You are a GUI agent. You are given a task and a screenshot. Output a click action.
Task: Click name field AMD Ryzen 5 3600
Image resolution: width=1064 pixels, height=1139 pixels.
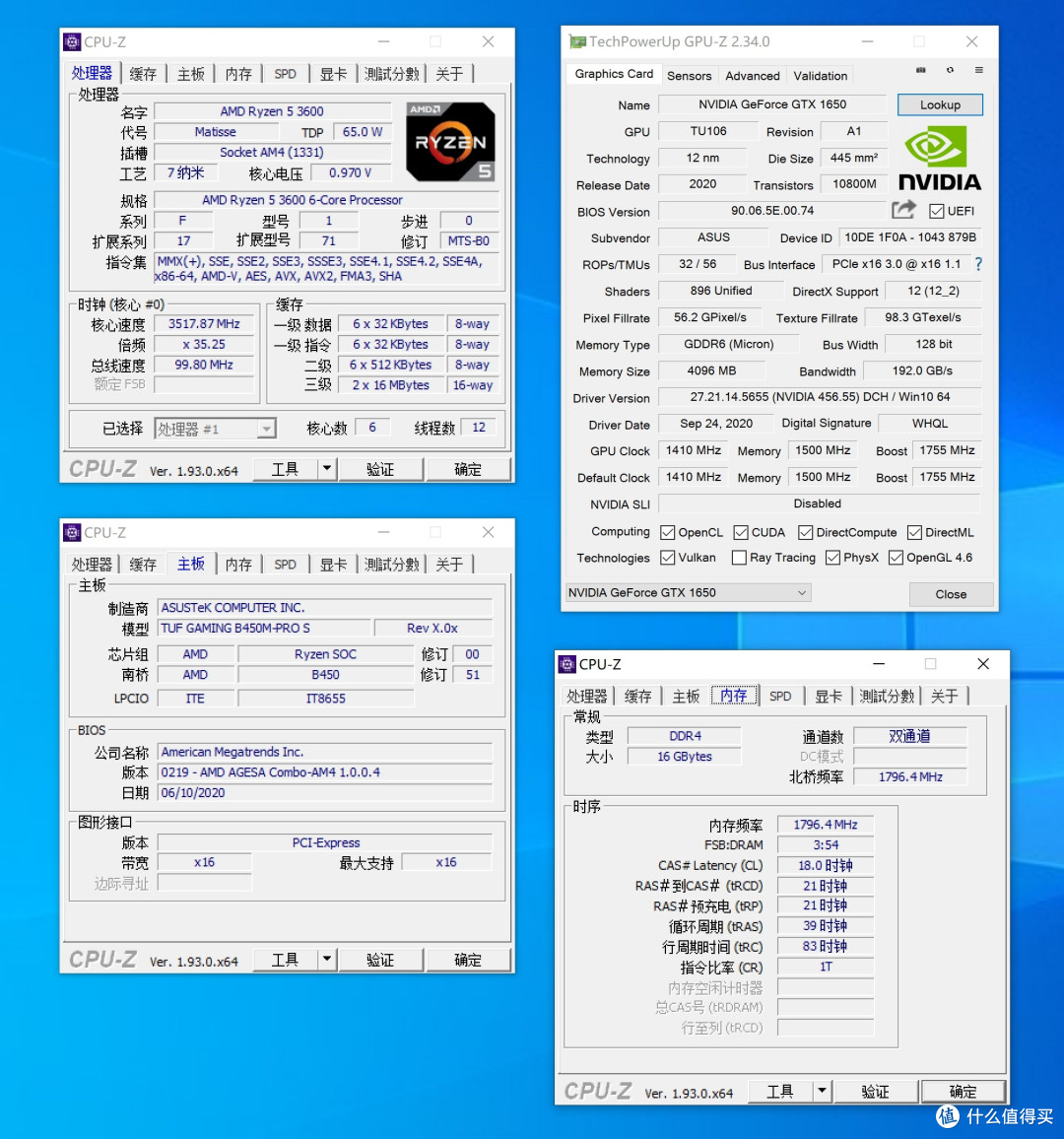[272, 111]
